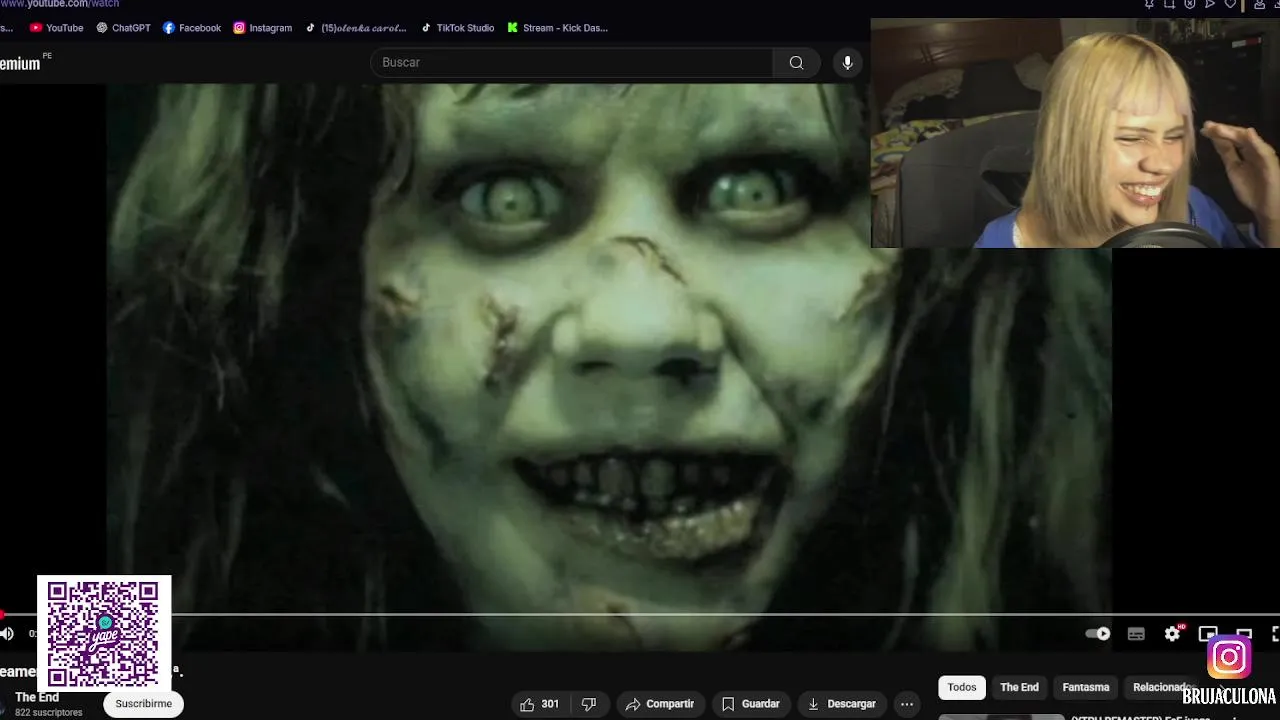Mute the video with speaker icon
The width and height of the screenshot is (1280, 720).
point(7,634)
